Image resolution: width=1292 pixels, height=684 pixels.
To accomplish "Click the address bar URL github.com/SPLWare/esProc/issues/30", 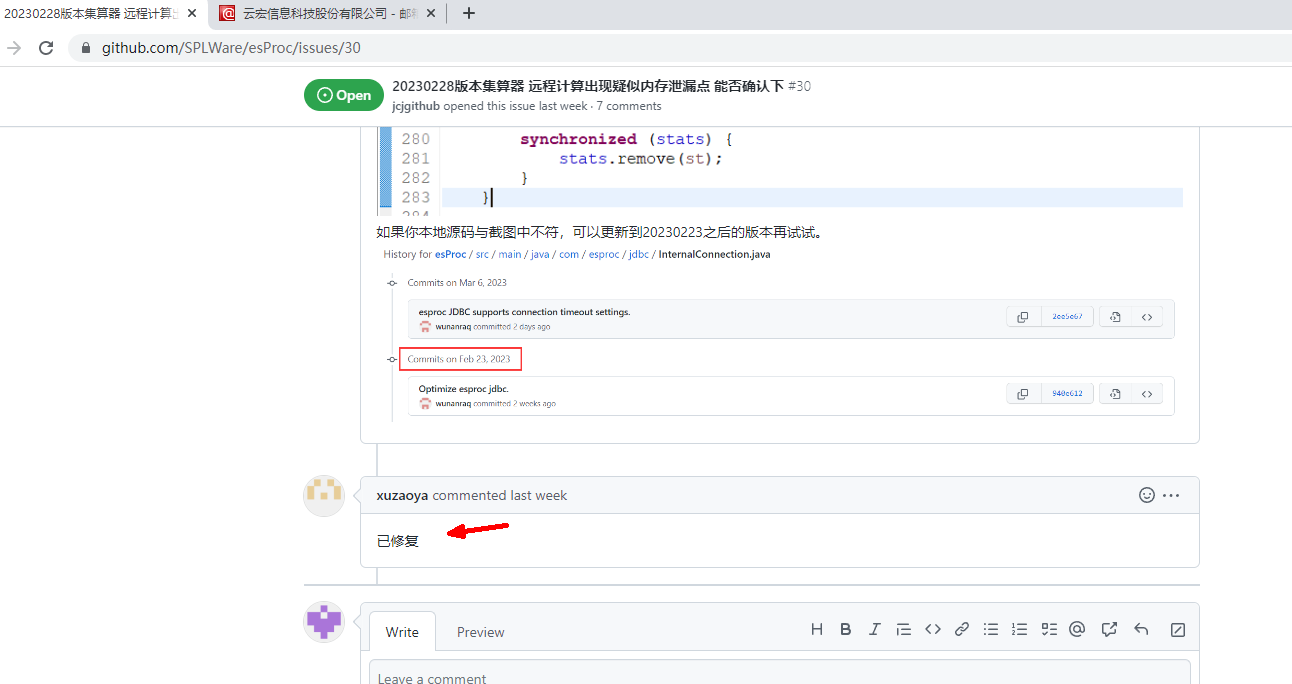I will (x=231, y=48).
